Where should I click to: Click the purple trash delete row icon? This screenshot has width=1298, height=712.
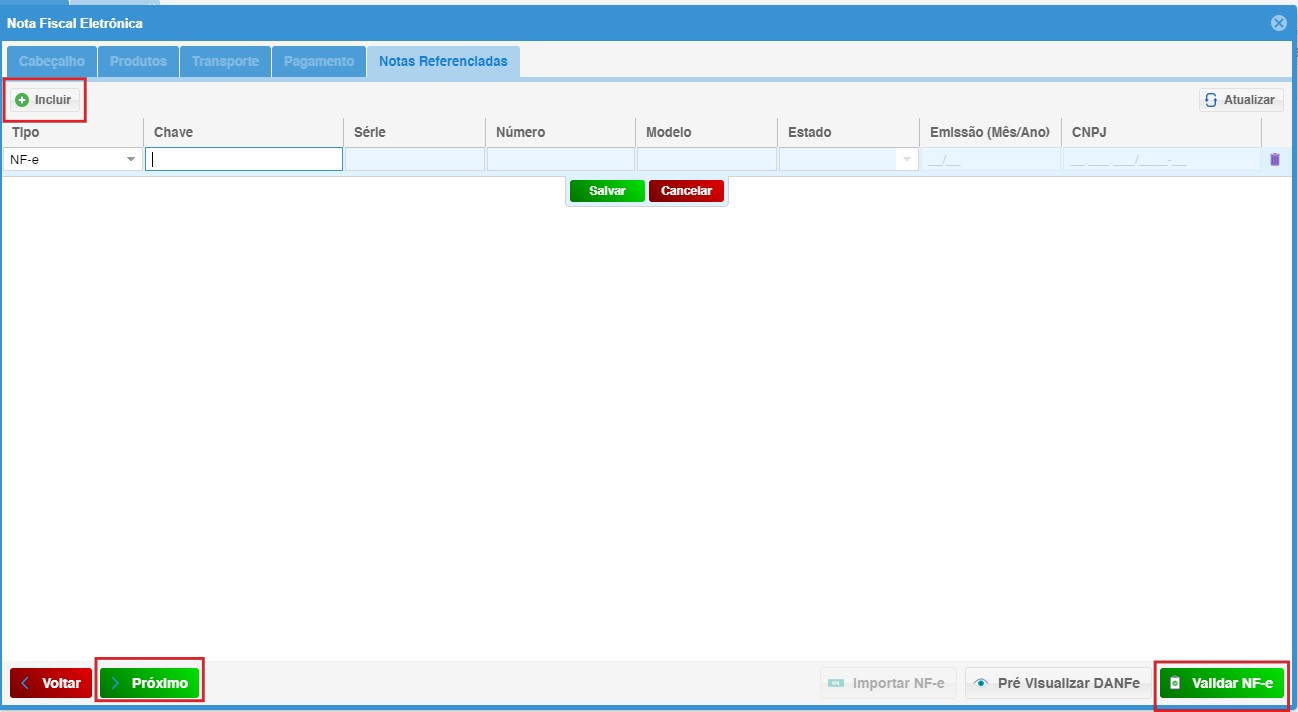pos(1274,160)
